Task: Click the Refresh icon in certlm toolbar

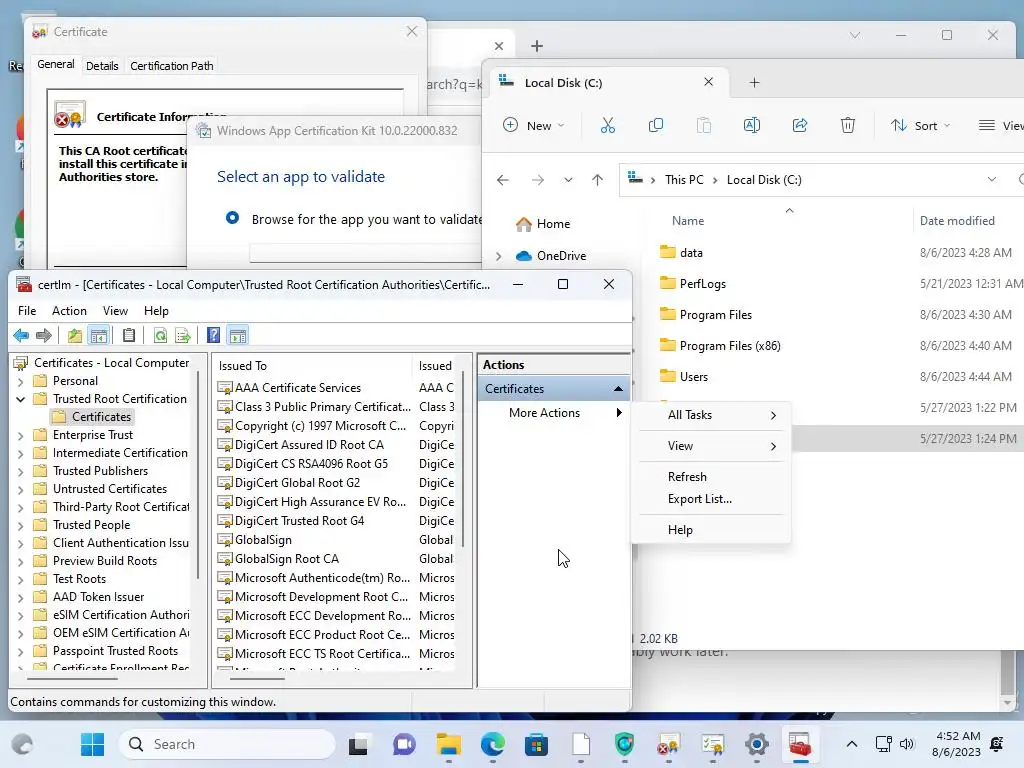Action: point(160,336)
